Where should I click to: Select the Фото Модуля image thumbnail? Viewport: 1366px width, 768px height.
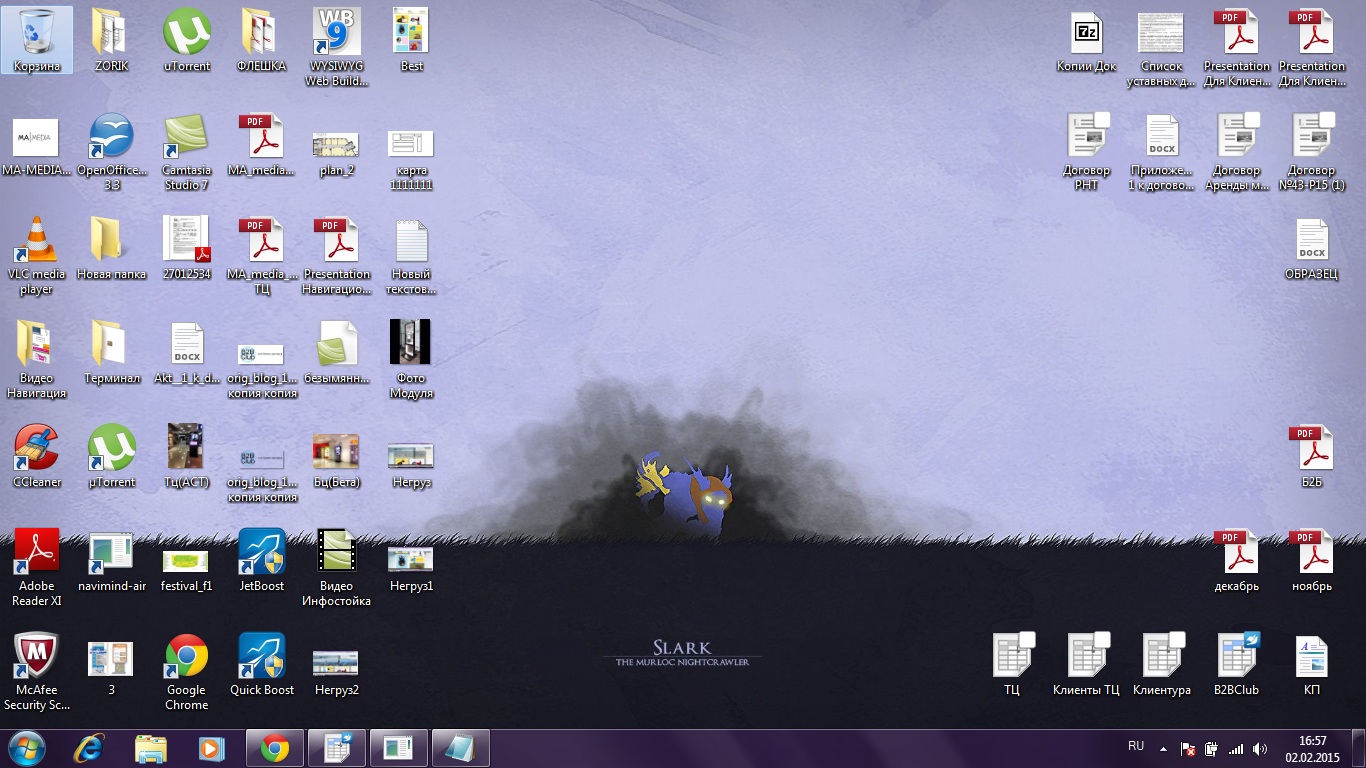(x=411, y=360)
